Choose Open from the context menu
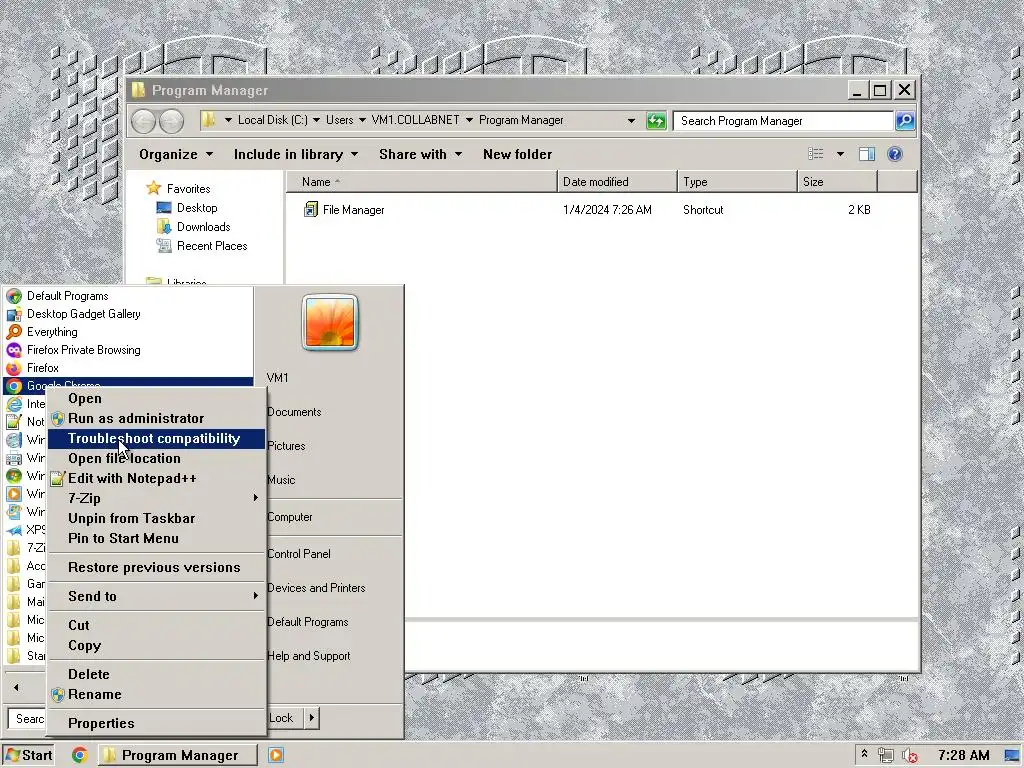The height and width of the screenshot is (768, 1024). [156, 398]
